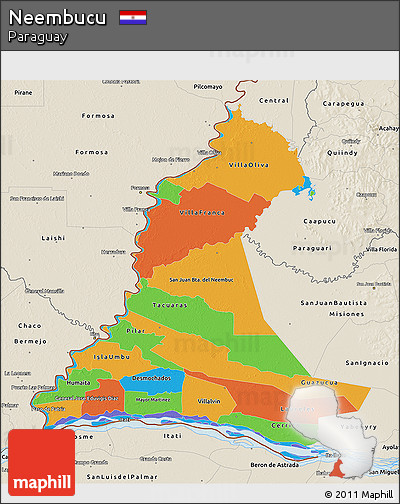
Task: Click the Laishi label
Action: pos(53,238)
